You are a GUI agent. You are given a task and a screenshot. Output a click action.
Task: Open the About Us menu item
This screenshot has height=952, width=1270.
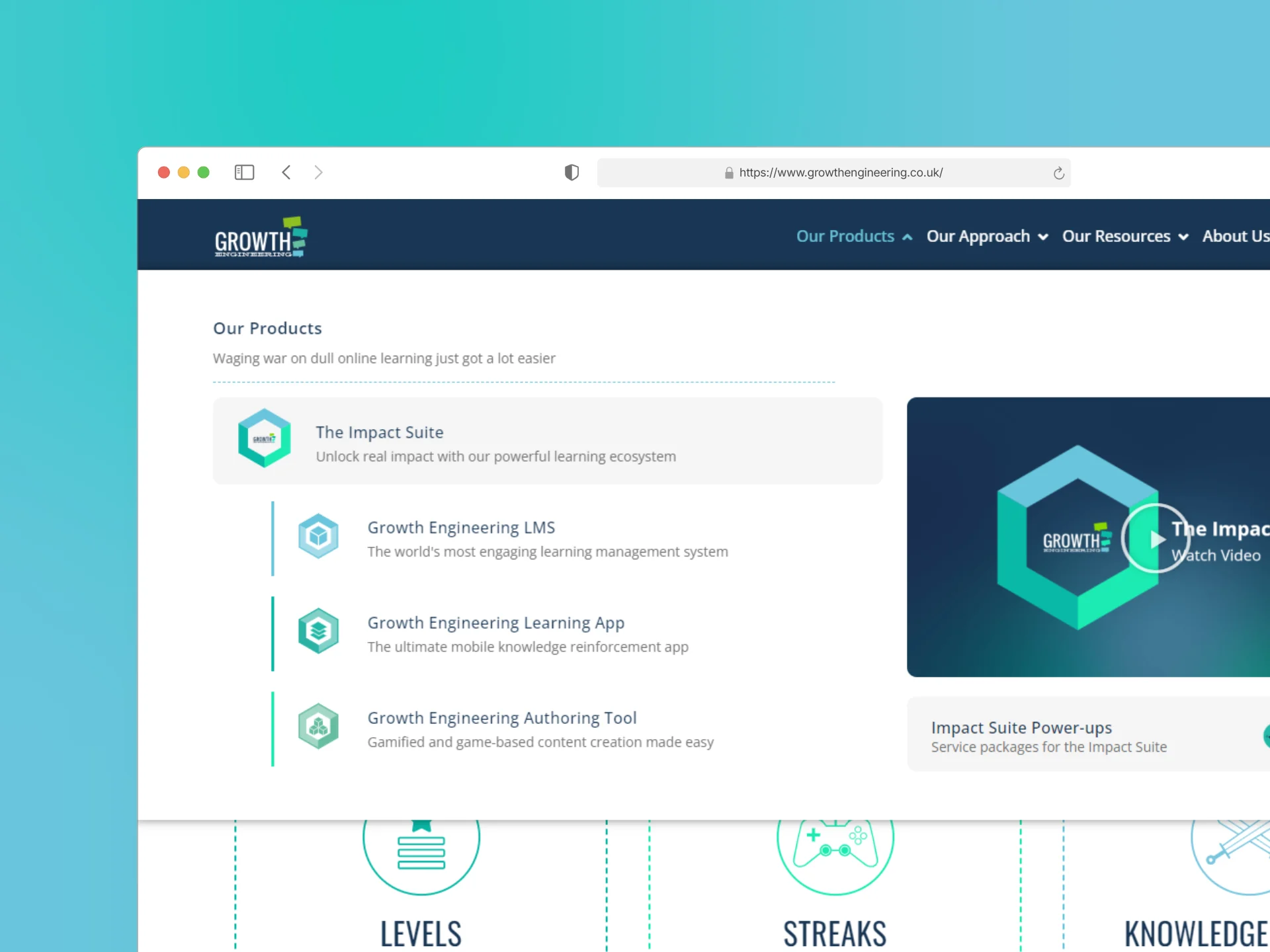coord(1234,237)
